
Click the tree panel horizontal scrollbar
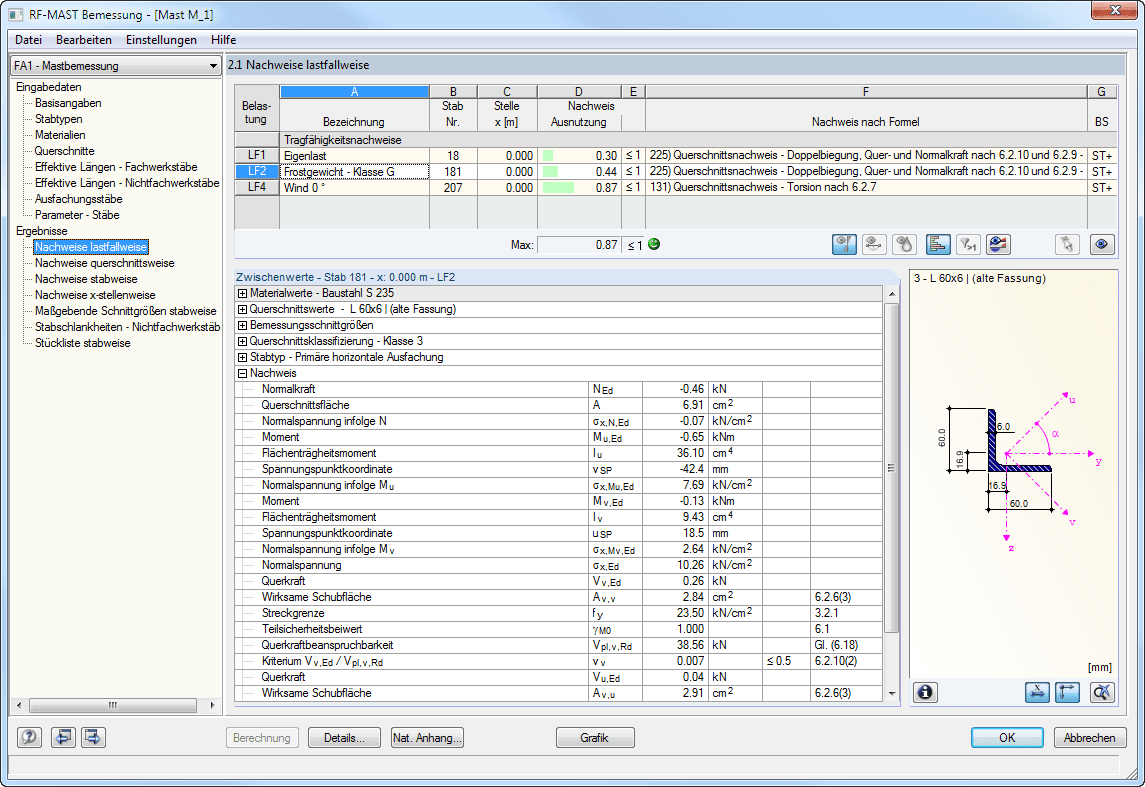click(x=115, y=705)
